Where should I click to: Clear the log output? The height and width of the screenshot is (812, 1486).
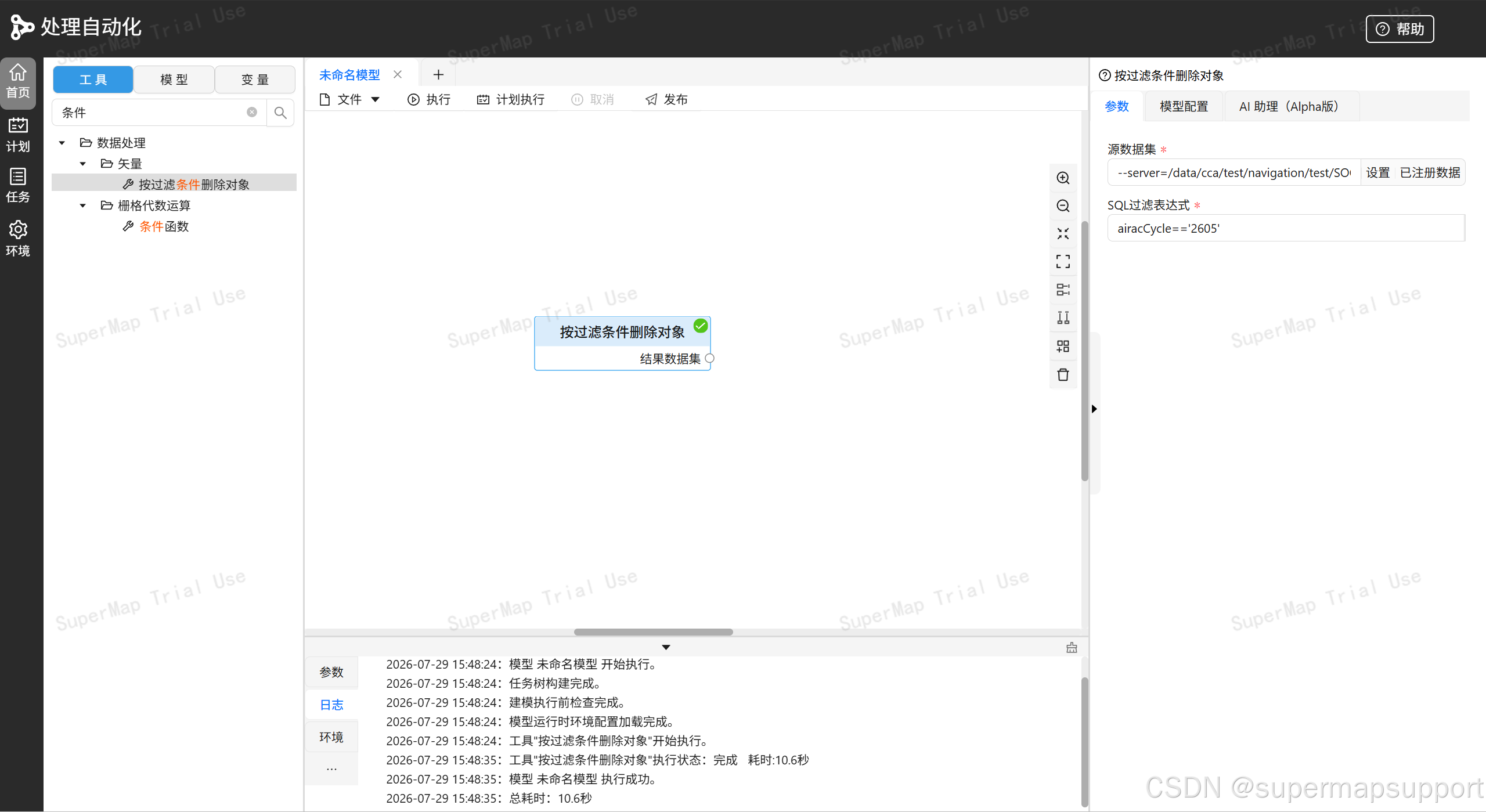[1072, 648]
